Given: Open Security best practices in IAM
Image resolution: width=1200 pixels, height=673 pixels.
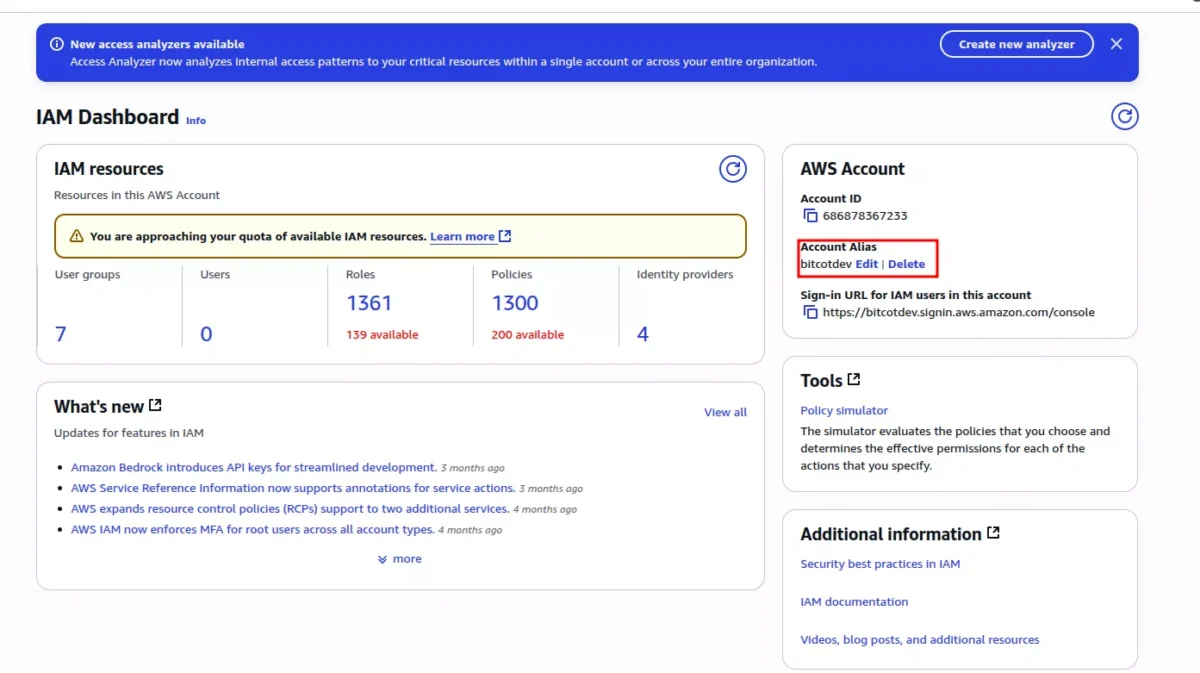Looking at the screenshot, I should [x=880, y=564].
